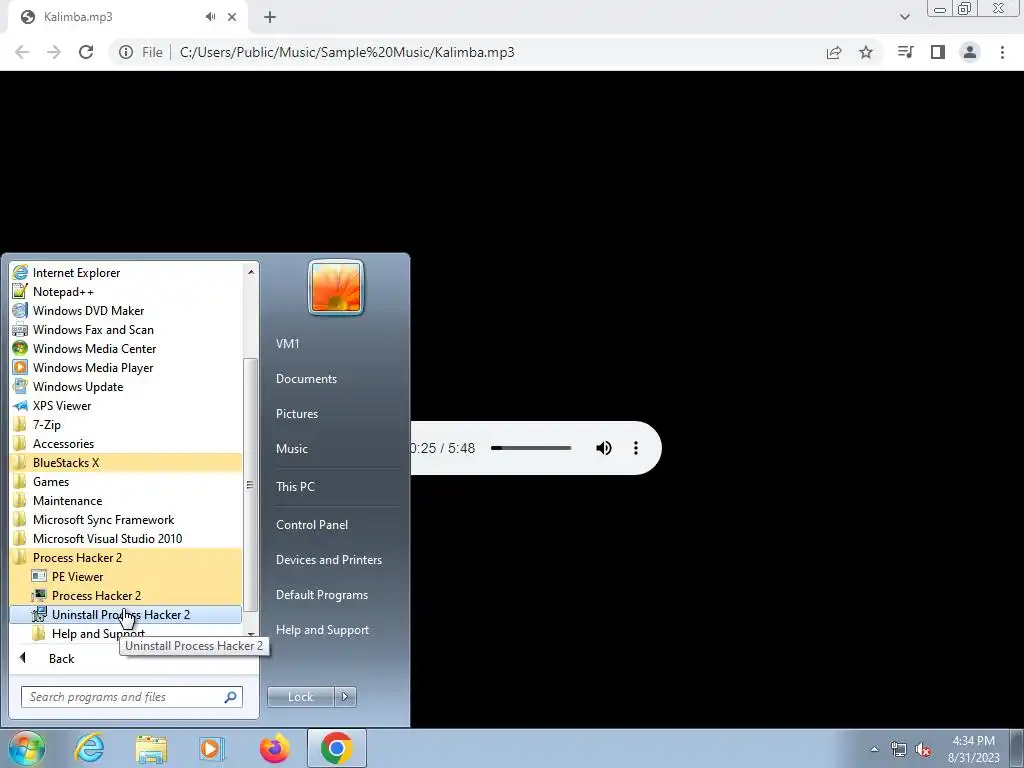
Task: Reload the Kalimba.mp3 page
Action: point(86,52)
